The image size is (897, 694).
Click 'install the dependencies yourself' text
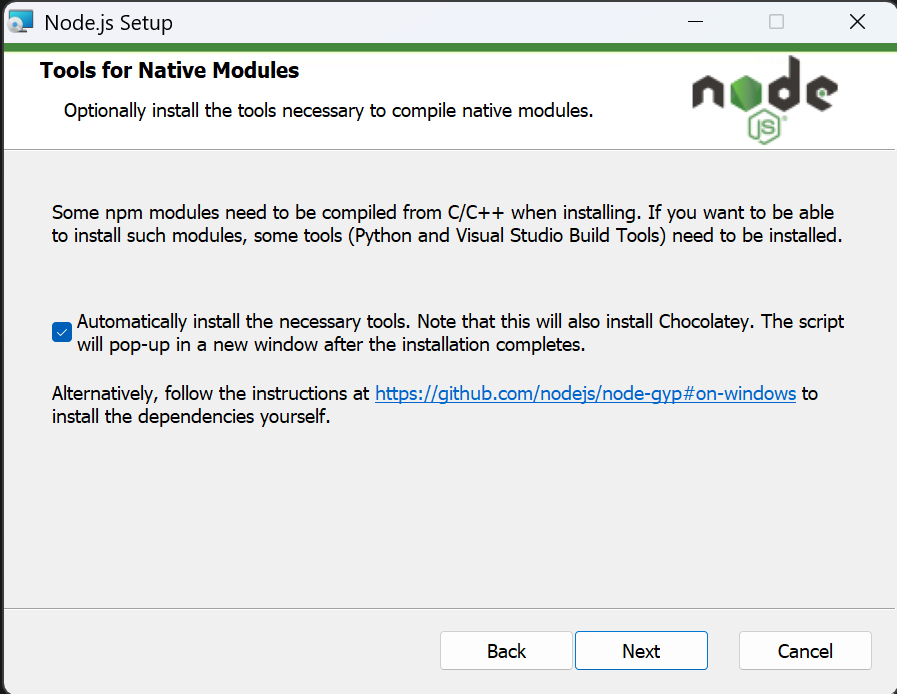[x=190, y=417]
